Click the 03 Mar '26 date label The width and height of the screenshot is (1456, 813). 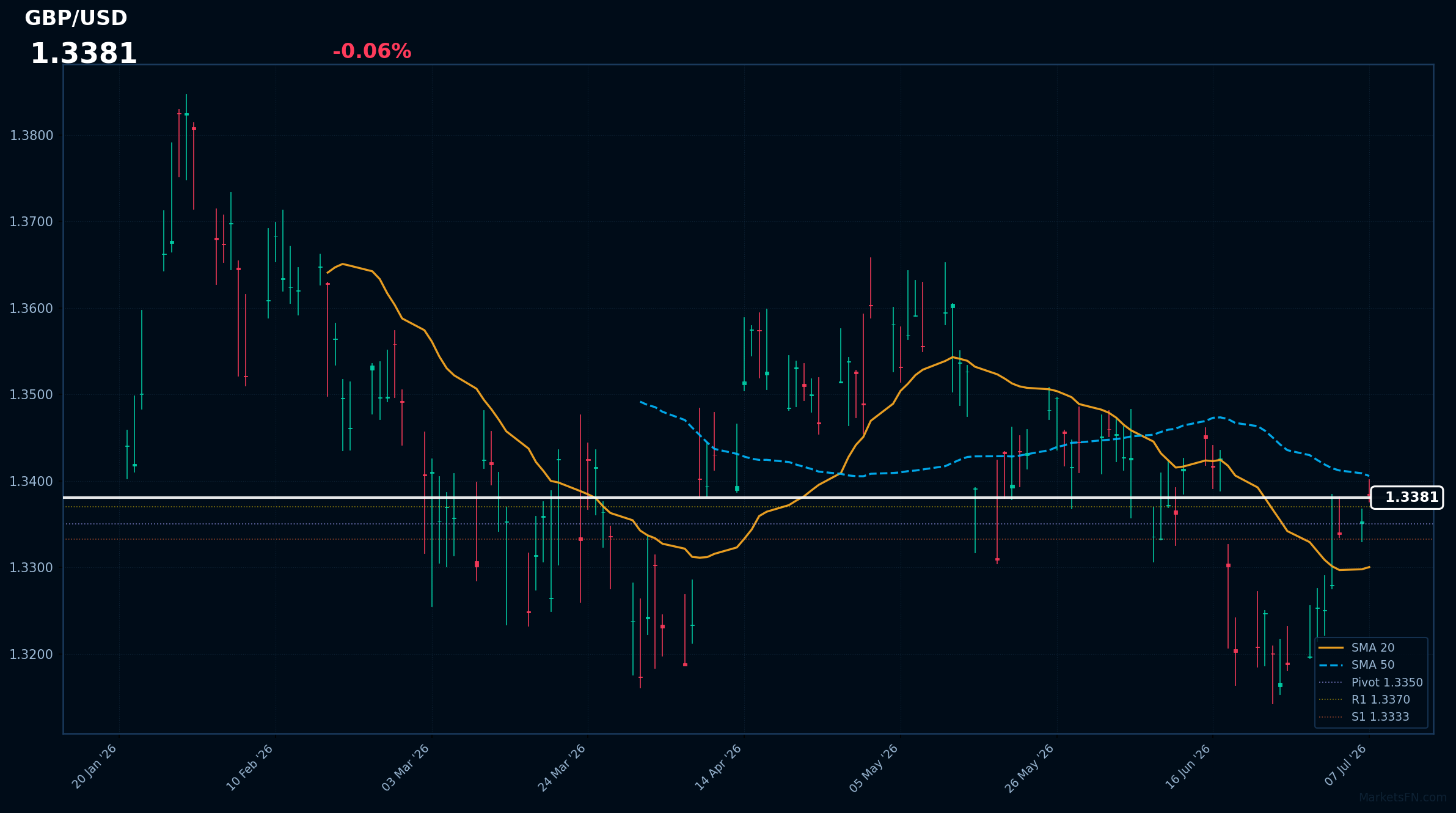(406, 768)
